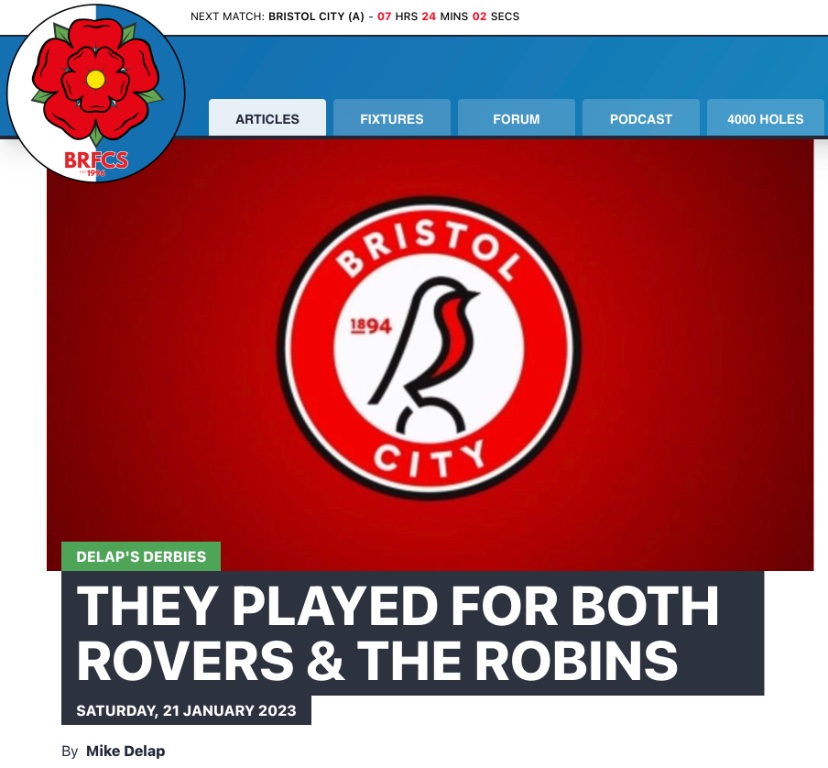828x768 pixels.
Task: Click the red rose in the BRFCS logo
Action: [x=96, y=80]
